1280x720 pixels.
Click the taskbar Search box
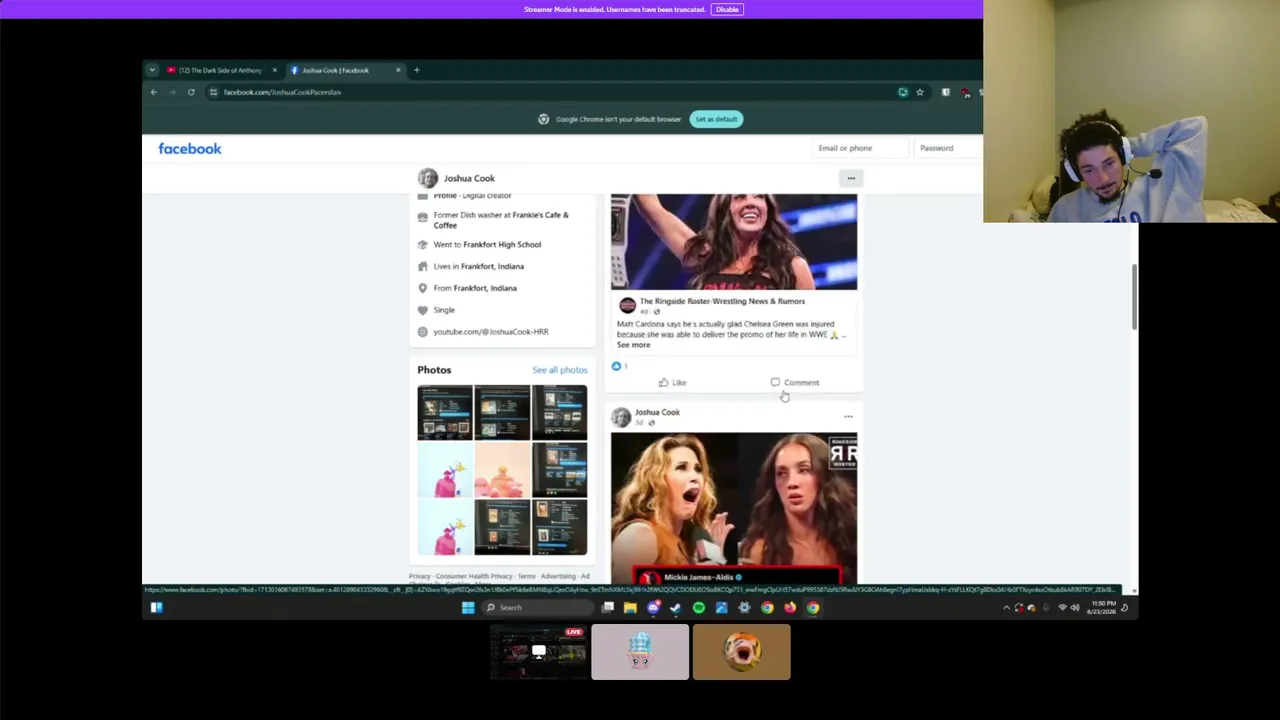click(x=538, y=607)
